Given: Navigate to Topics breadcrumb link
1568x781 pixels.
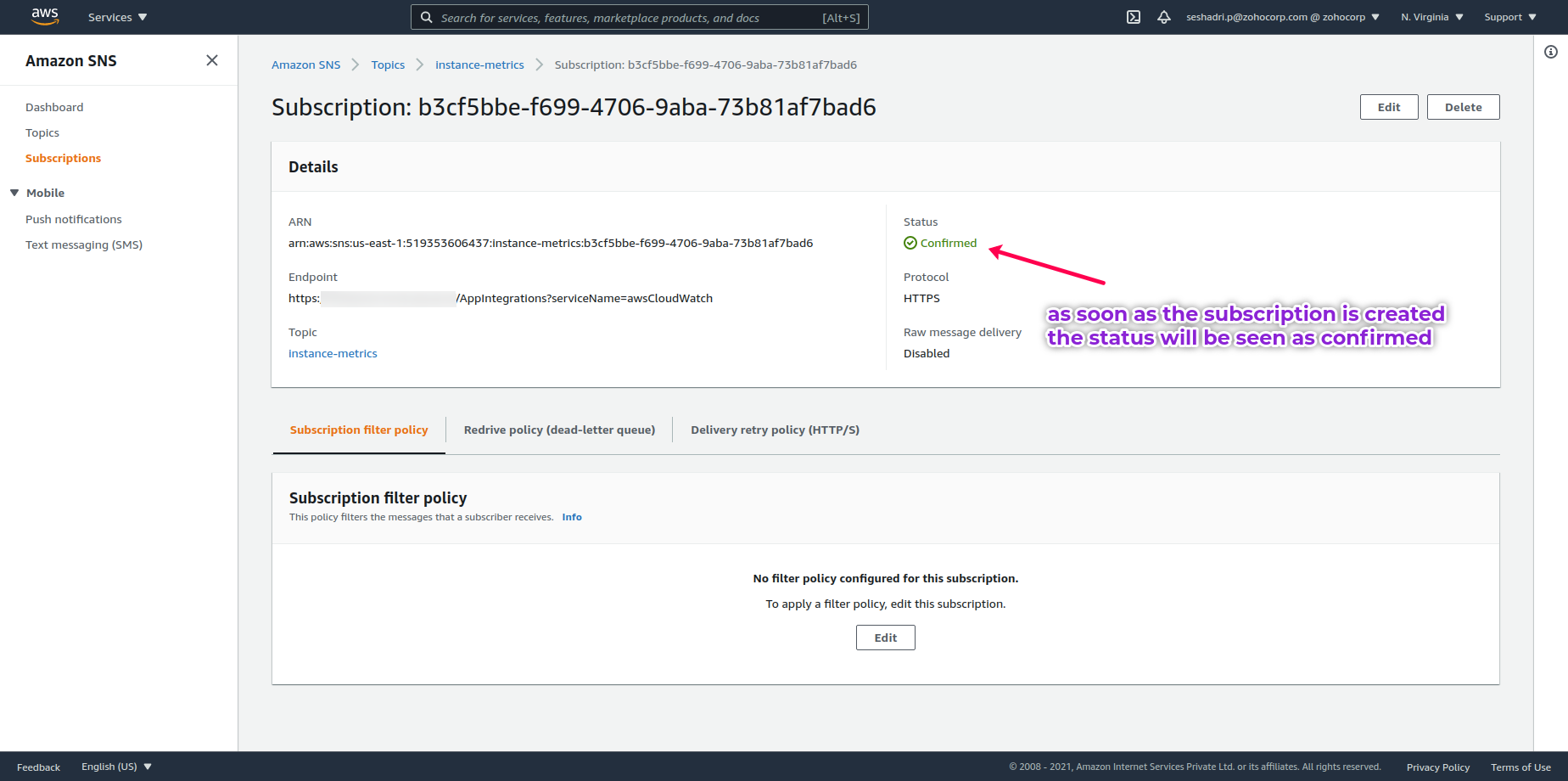Looking at the screenshot, I should pyautogui.click(x=388, y=65).
